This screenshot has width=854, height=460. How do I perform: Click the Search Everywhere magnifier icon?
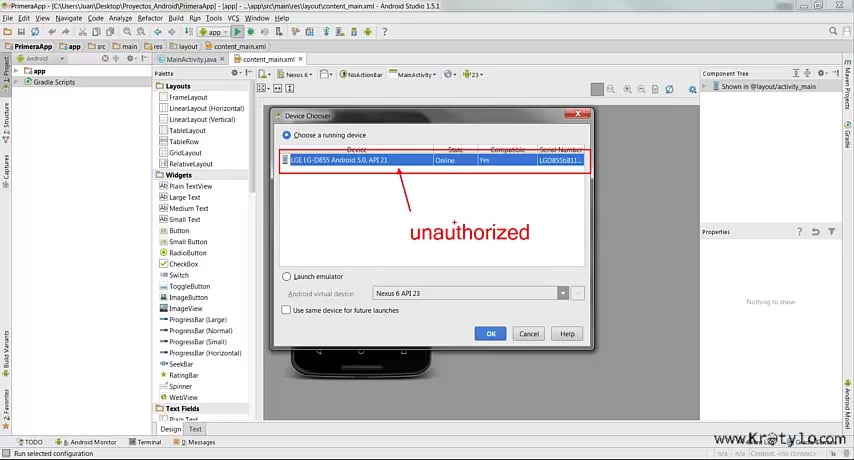833,32
